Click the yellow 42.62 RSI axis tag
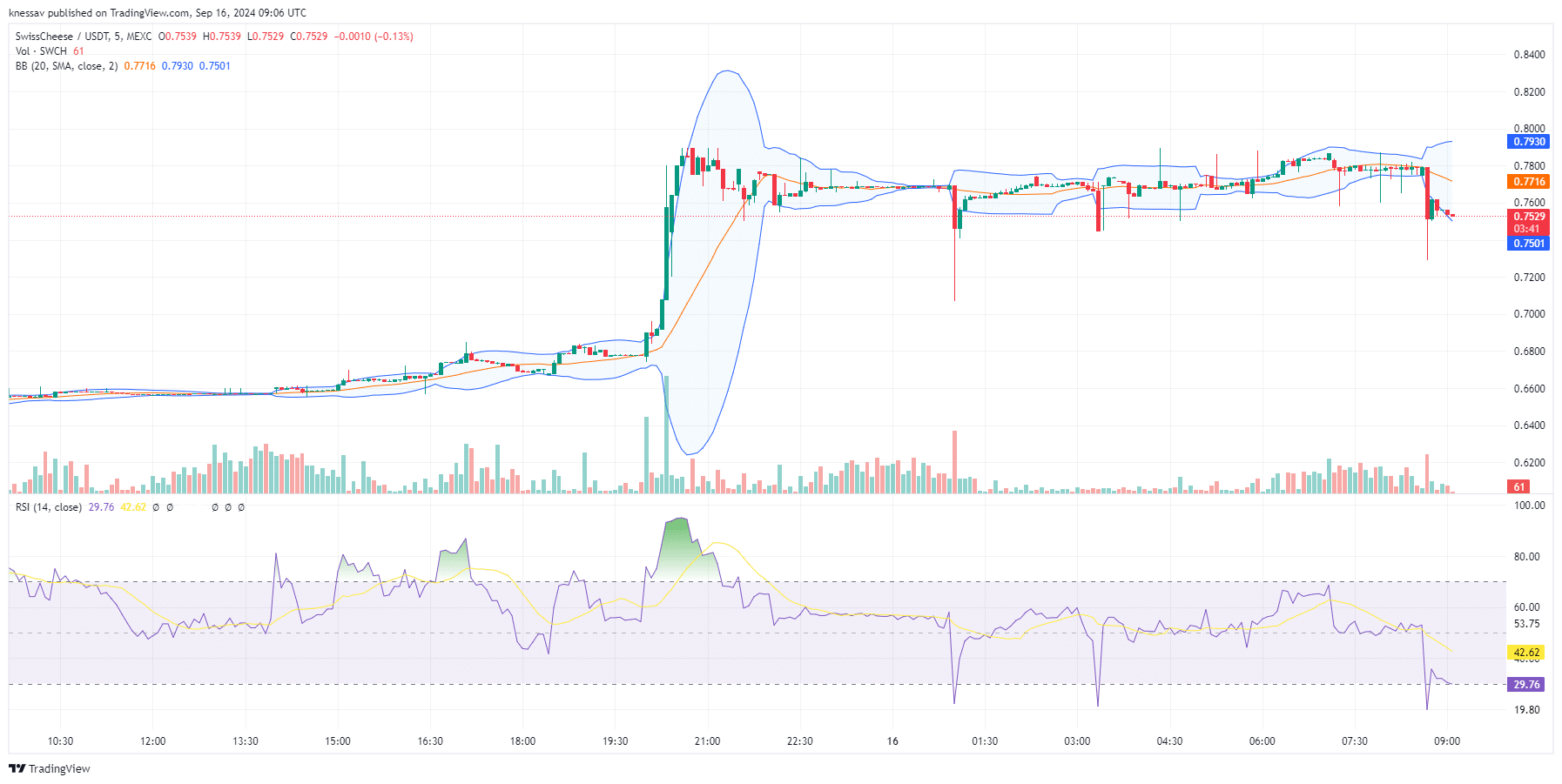This screenshot has width=1562, height=784. pos(1525,653)
